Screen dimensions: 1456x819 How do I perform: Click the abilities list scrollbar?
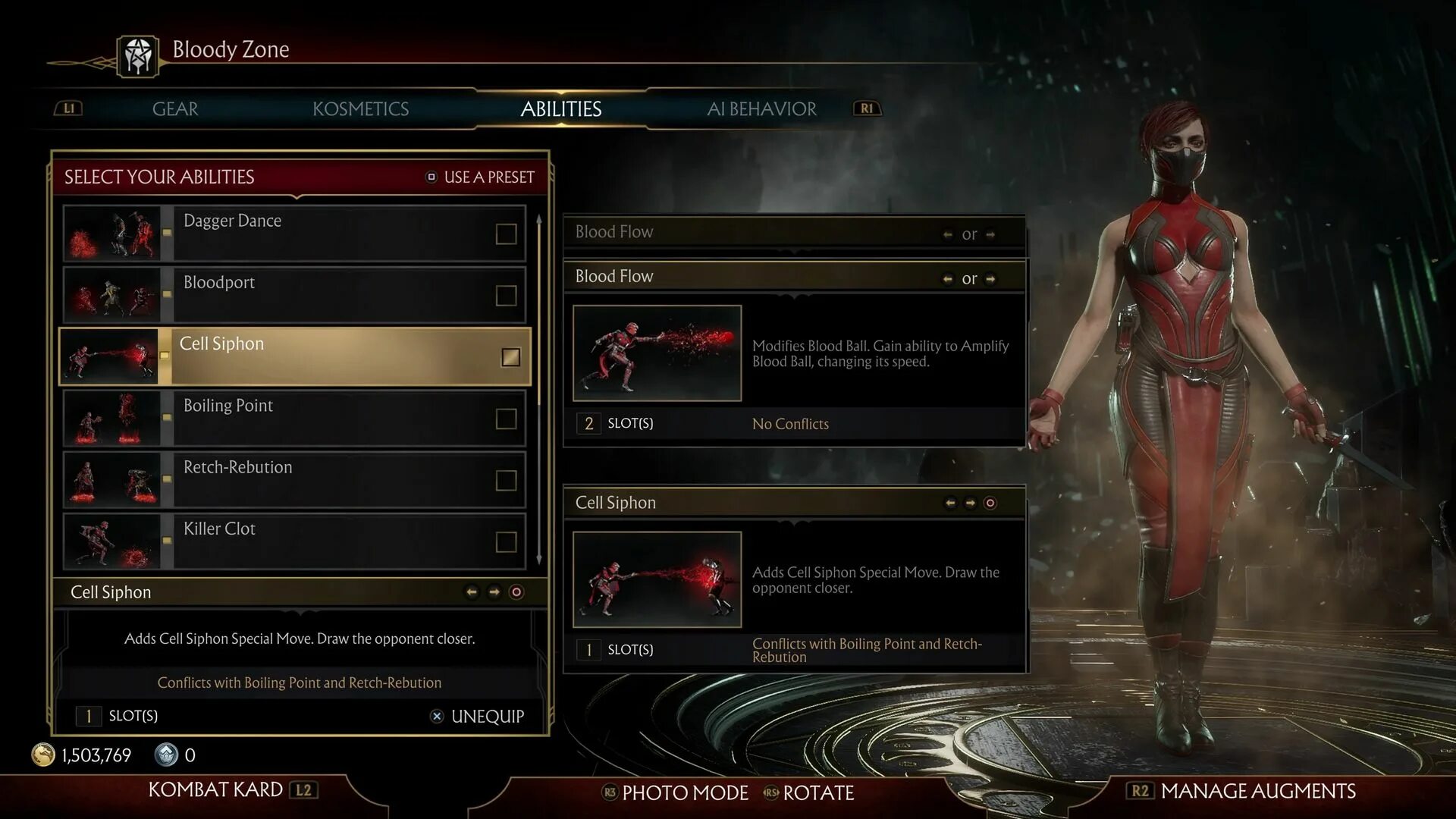(x=539, y=388)
